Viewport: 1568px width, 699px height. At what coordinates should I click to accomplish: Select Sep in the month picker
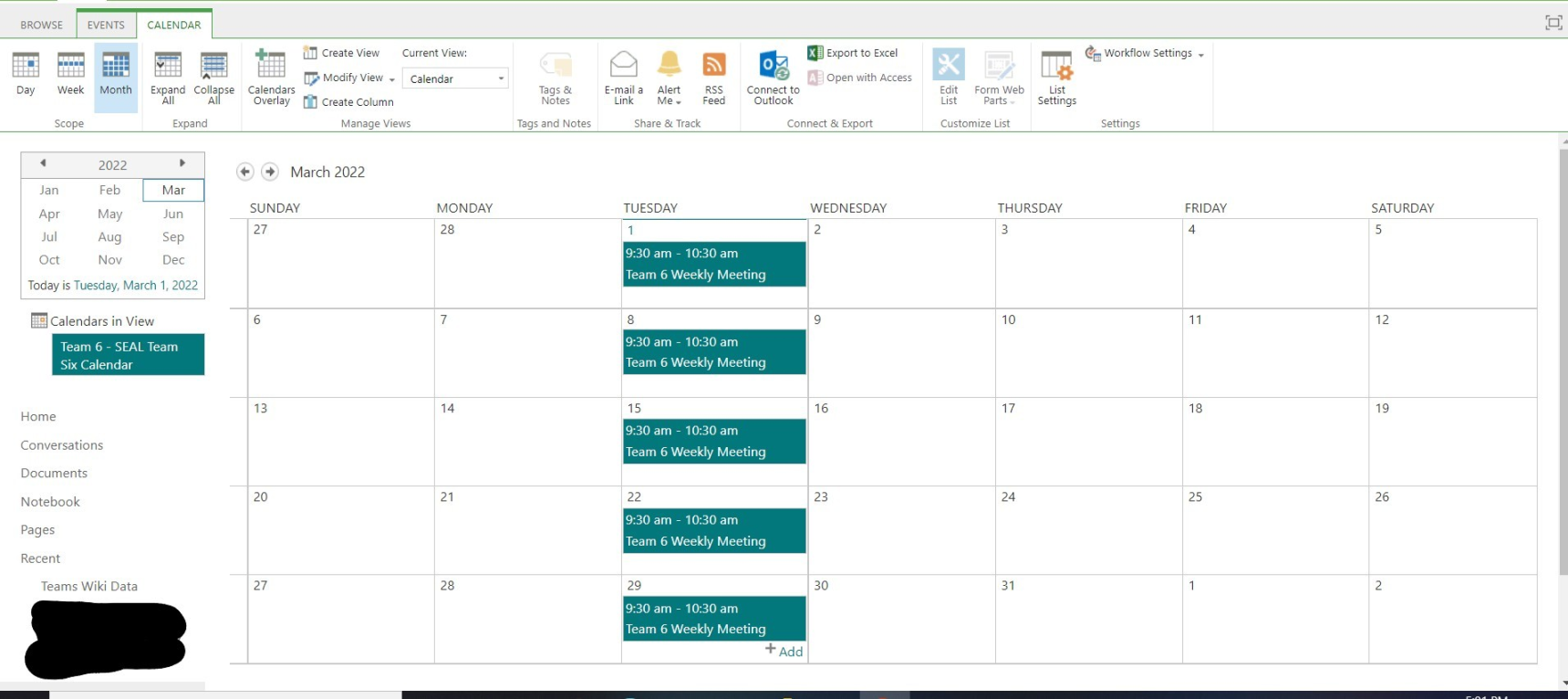tap(173, 236)
